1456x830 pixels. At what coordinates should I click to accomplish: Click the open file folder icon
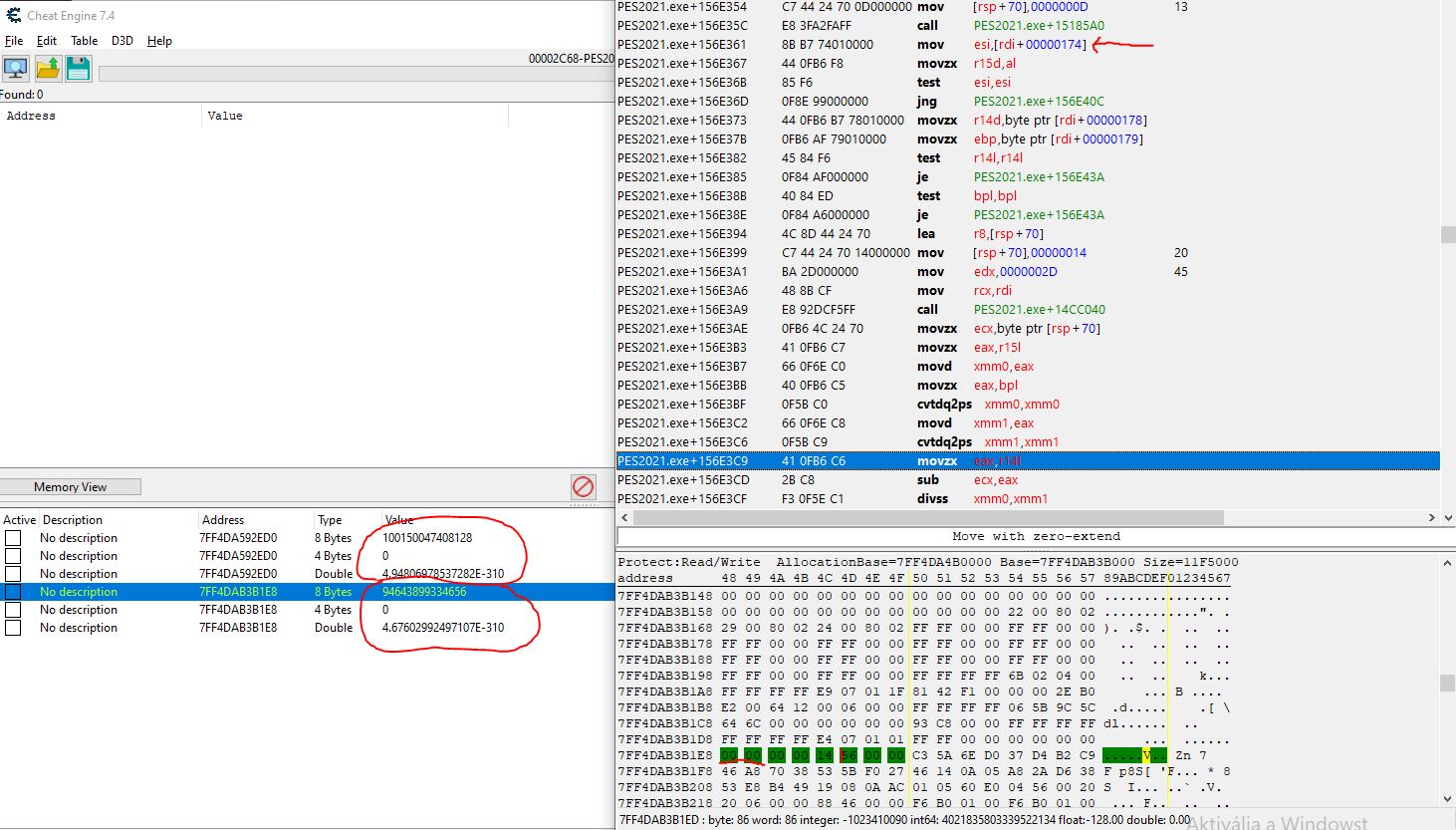pyautogui.click(x=48, y=69)
